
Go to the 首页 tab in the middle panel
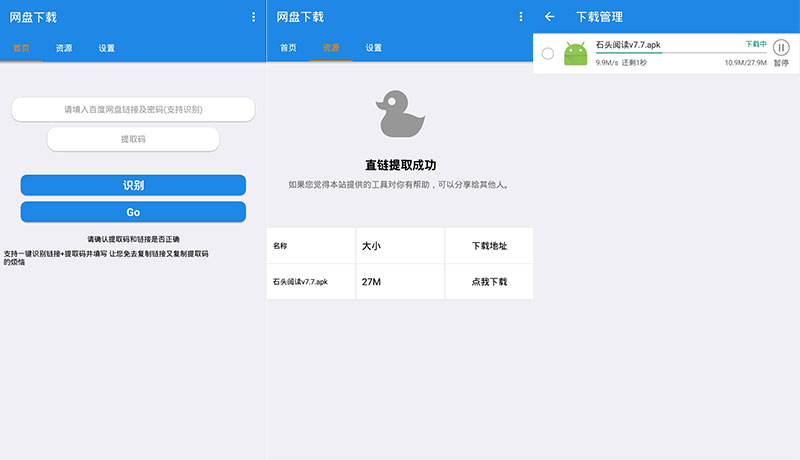pyautogui.click(x=288, y=48)
